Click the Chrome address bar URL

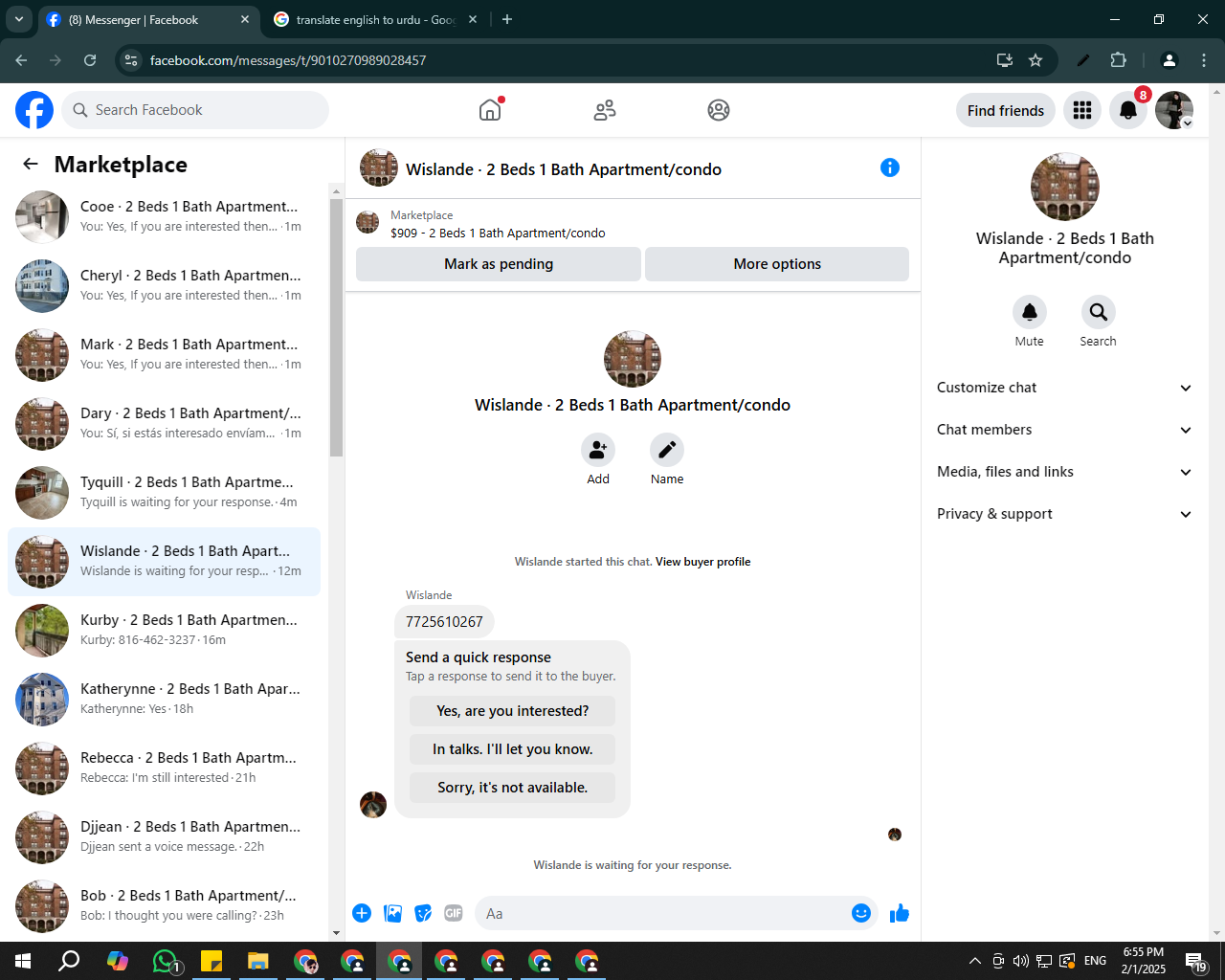288,60
